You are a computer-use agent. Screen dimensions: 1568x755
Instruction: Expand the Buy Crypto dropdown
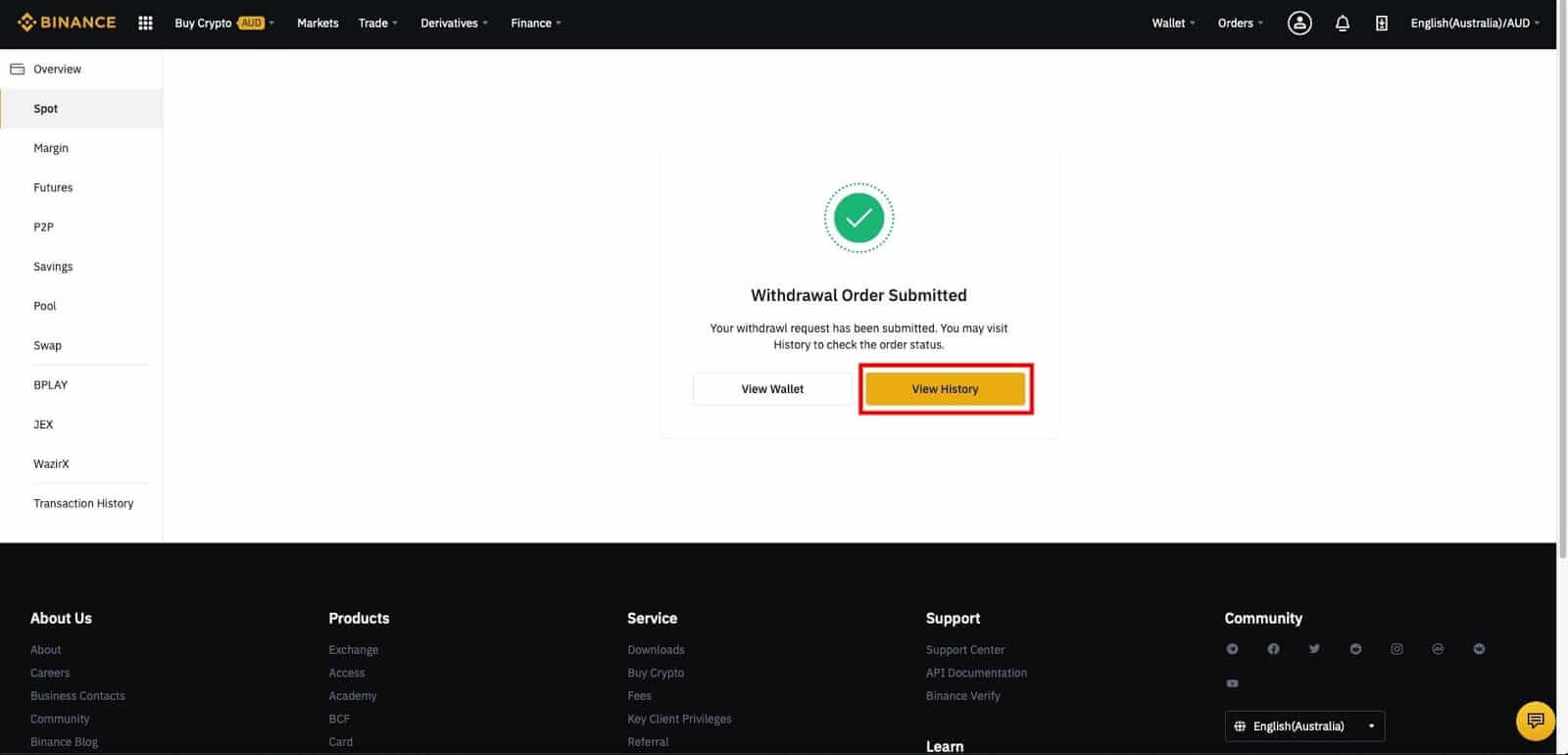224,23
